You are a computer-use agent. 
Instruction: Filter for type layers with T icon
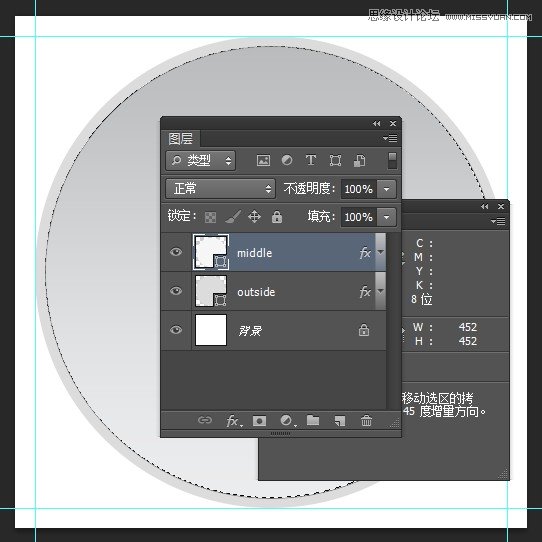311,160
